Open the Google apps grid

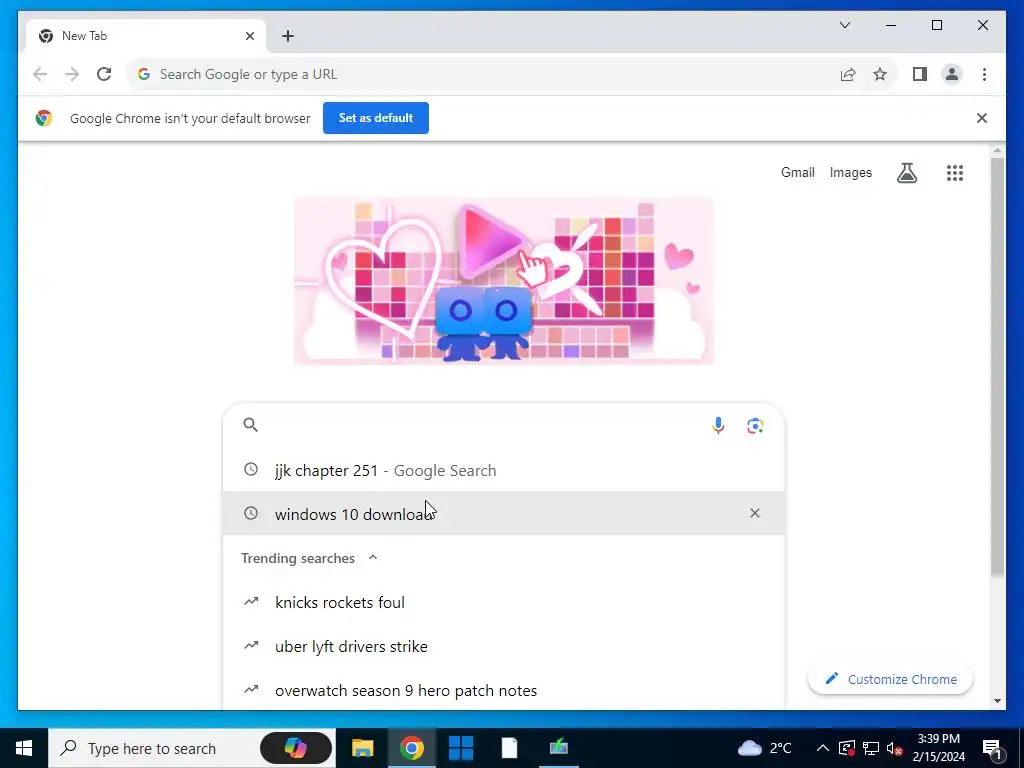[955, 172]
